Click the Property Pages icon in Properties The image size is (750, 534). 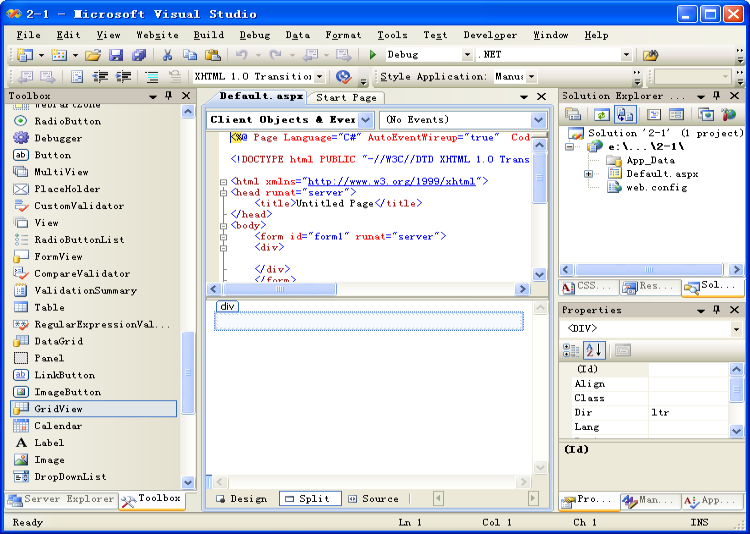(x=622, y=350)
